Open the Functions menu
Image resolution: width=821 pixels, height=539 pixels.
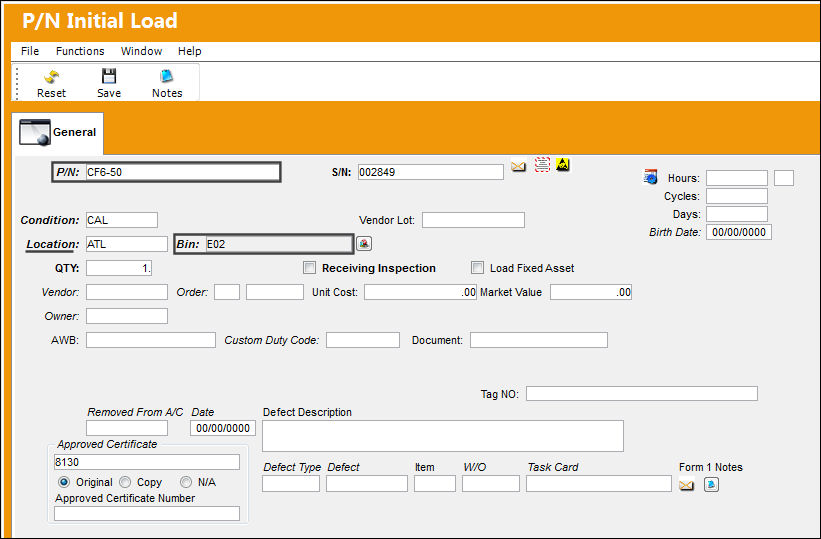tap(80, 51)
